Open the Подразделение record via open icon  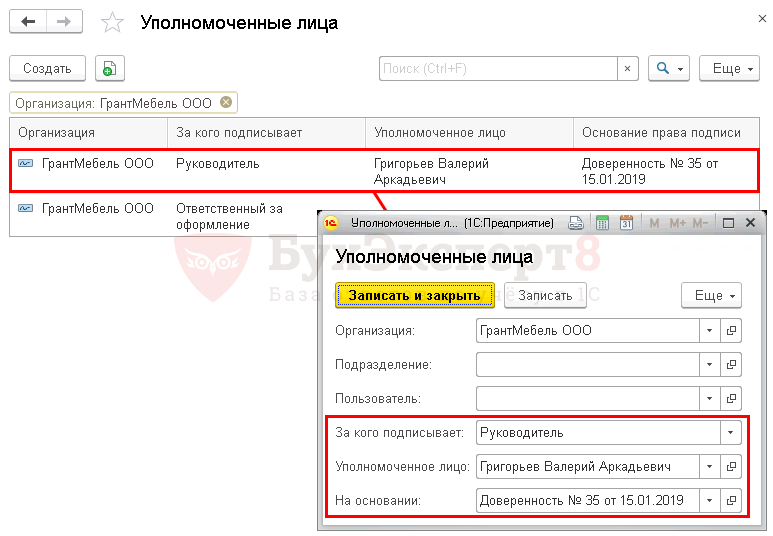coord(731,364)
